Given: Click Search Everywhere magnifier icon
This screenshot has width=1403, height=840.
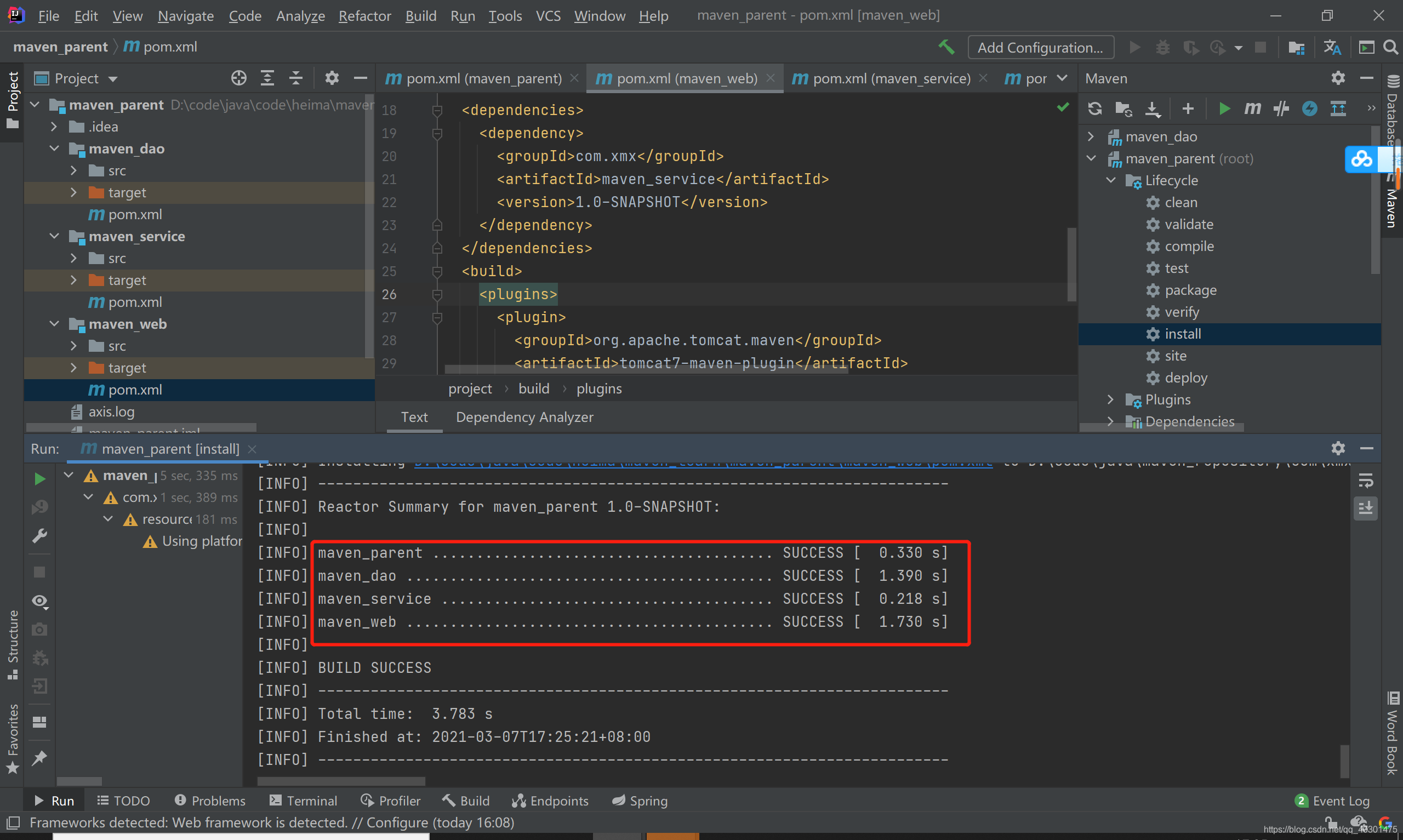Looking at the screenshot, I should coord(1390,47).
